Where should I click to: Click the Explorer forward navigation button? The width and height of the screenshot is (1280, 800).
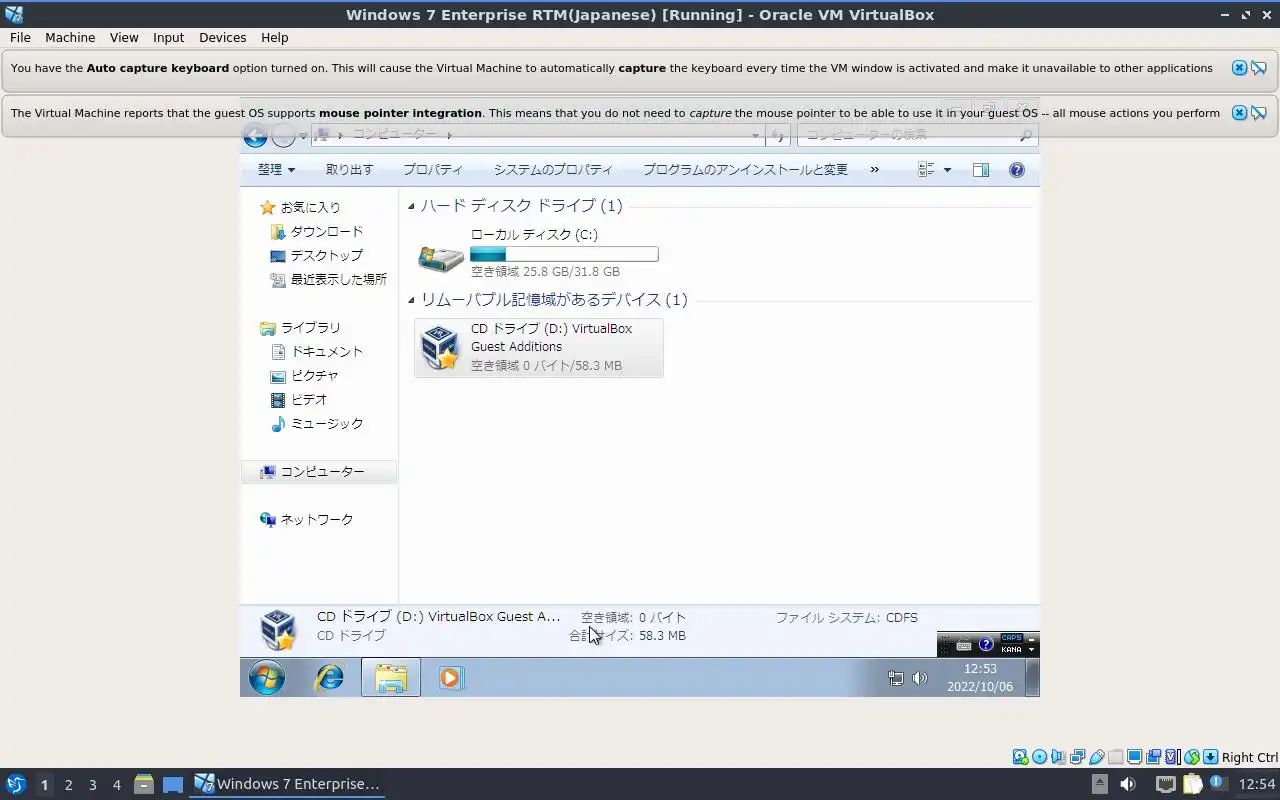tap(283, 135)
